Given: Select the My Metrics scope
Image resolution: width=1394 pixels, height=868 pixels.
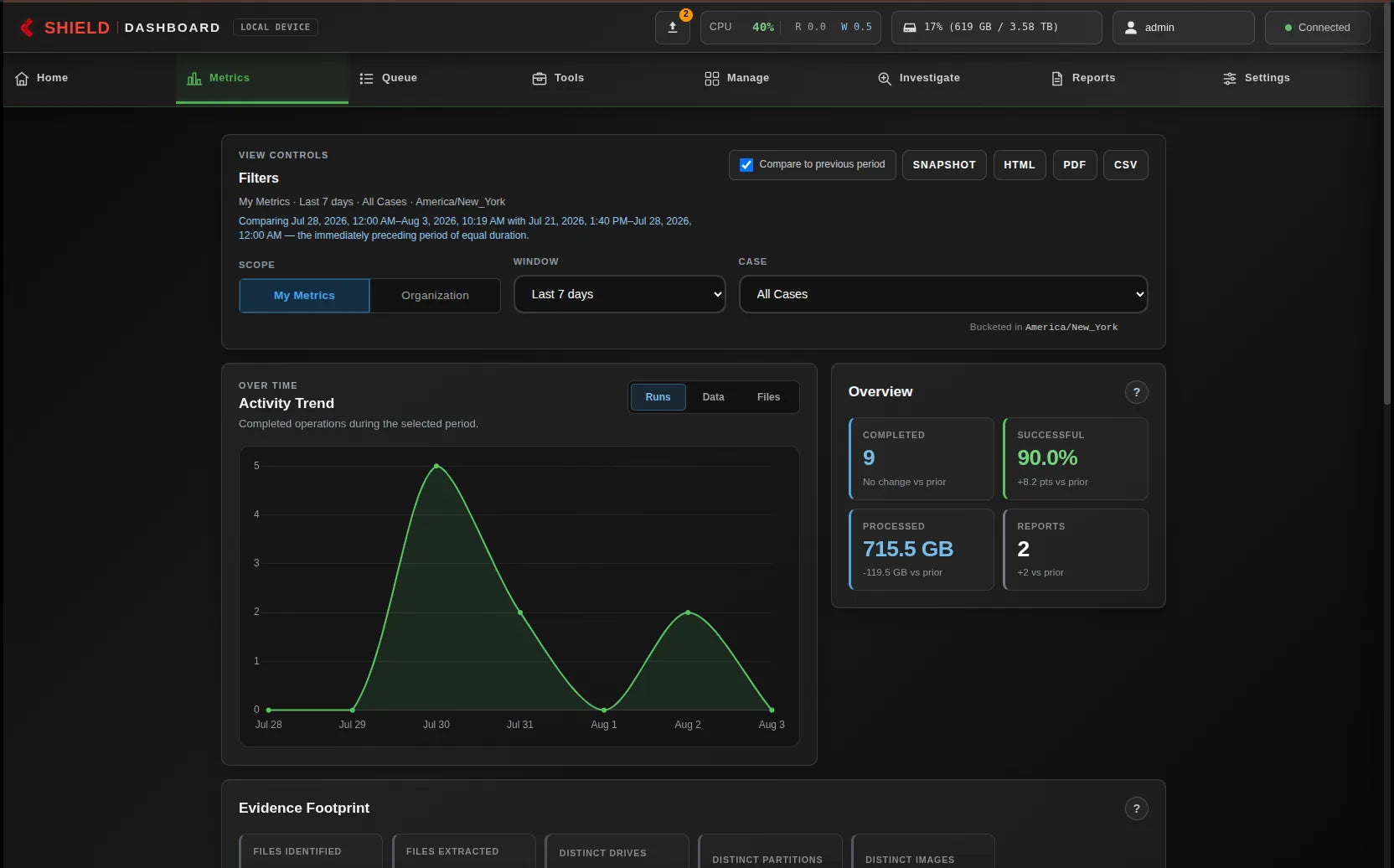Looking at the screenshot, I should pyautogui.click(x=304, y=296).
